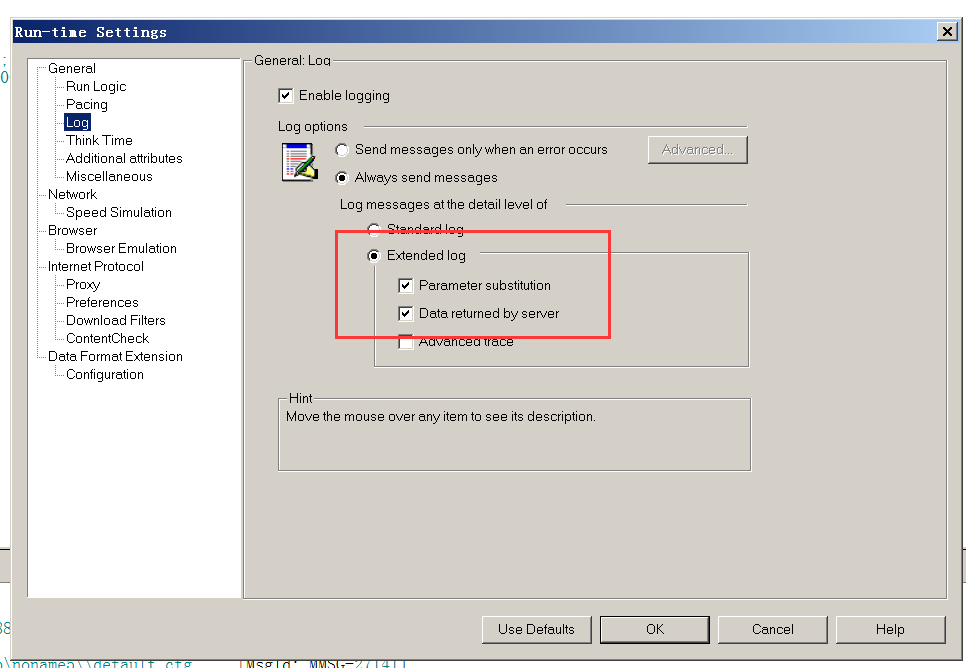This screenshot has height=668, width=966.
Task: Click the Use Defaults button
Action: 536,629
